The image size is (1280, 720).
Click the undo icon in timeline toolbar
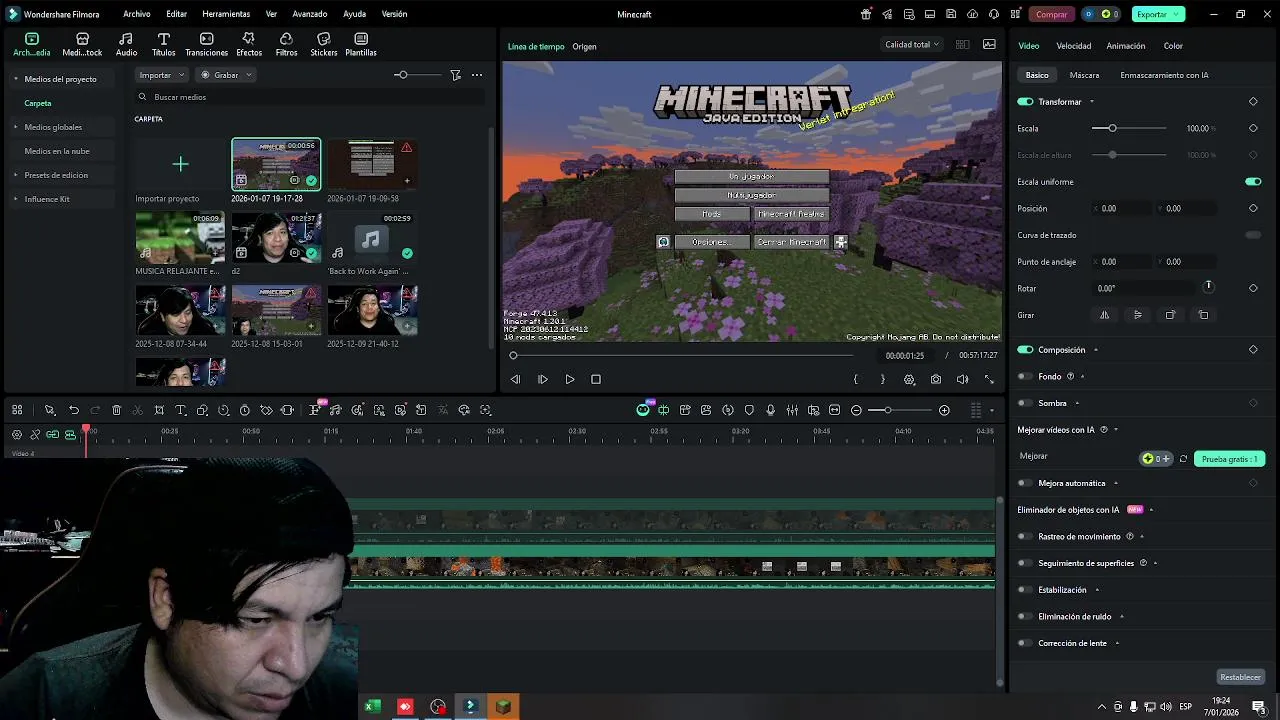click(74, 410)
